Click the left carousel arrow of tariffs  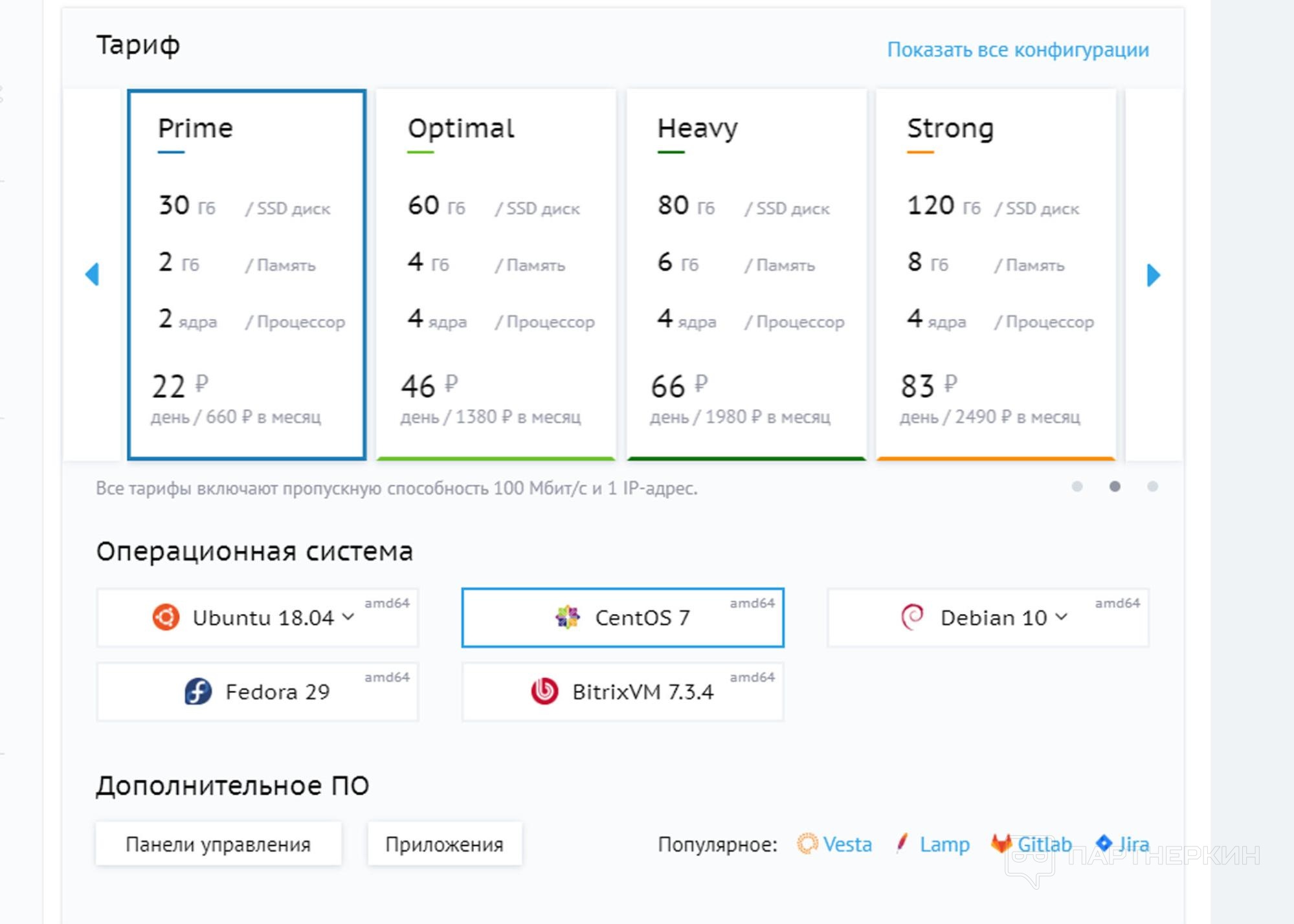[x=92, y=274]
